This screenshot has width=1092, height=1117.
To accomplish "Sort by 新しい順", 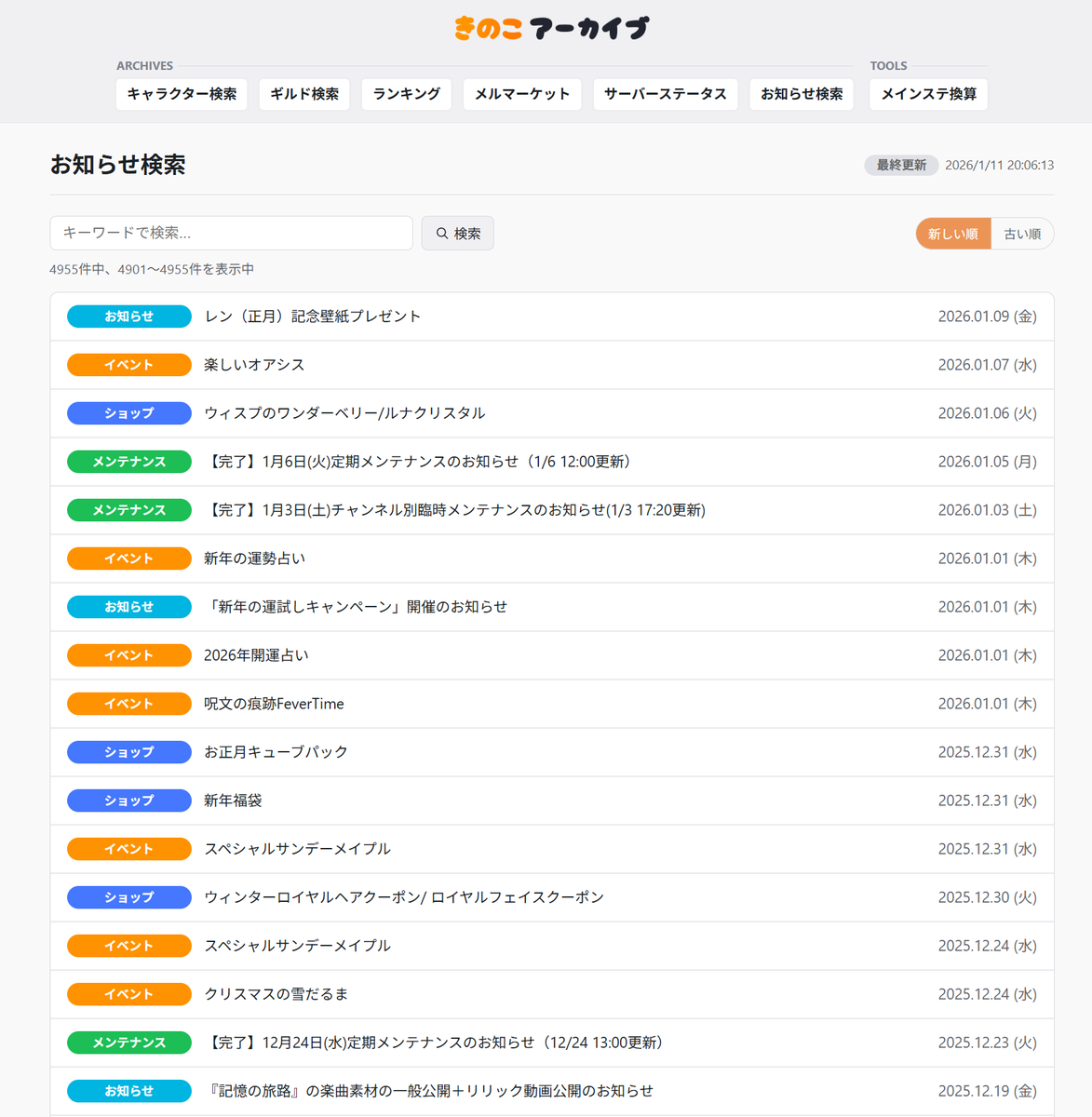I will [953, 234].
